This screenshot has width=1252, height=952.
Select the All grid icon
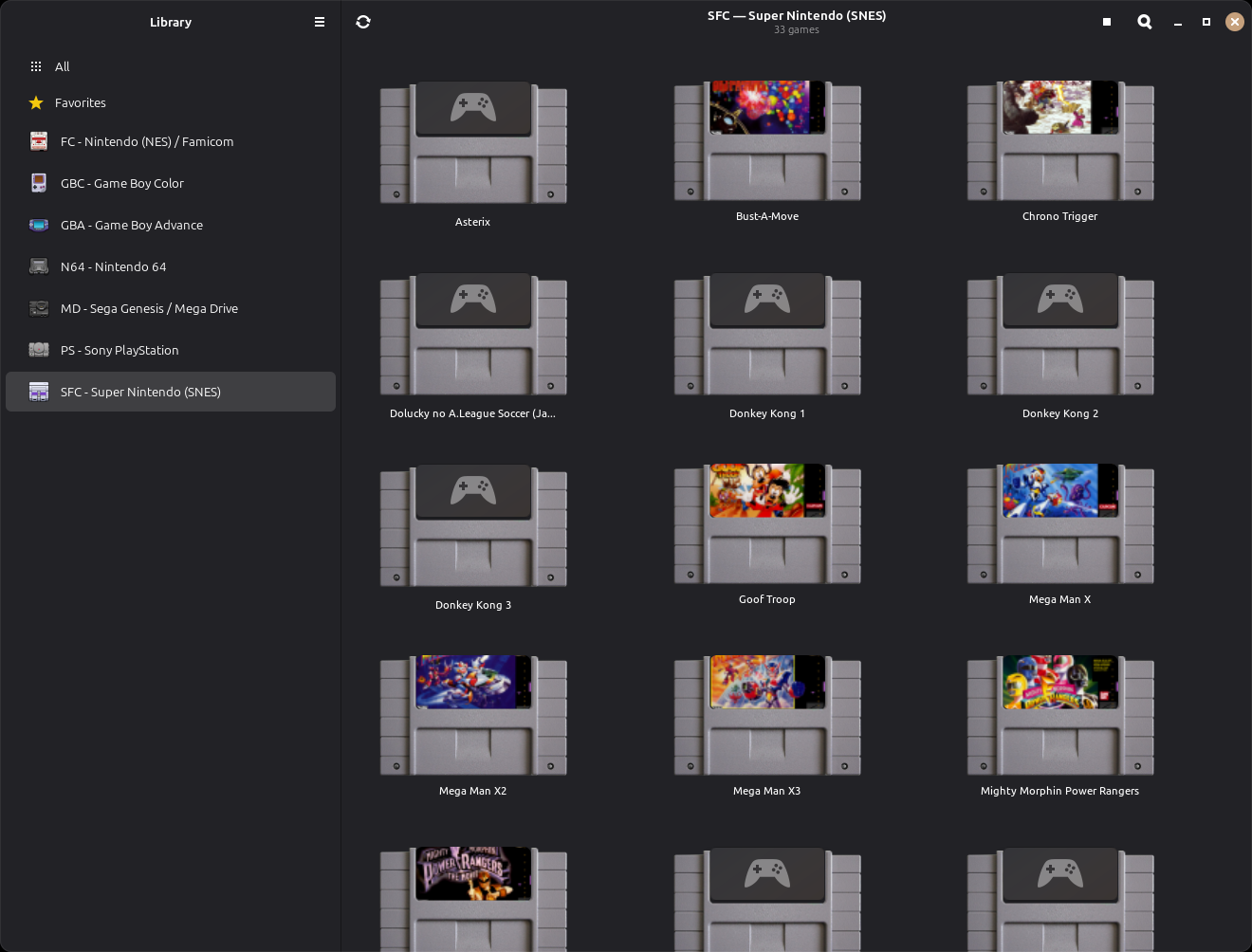point(36,66)
